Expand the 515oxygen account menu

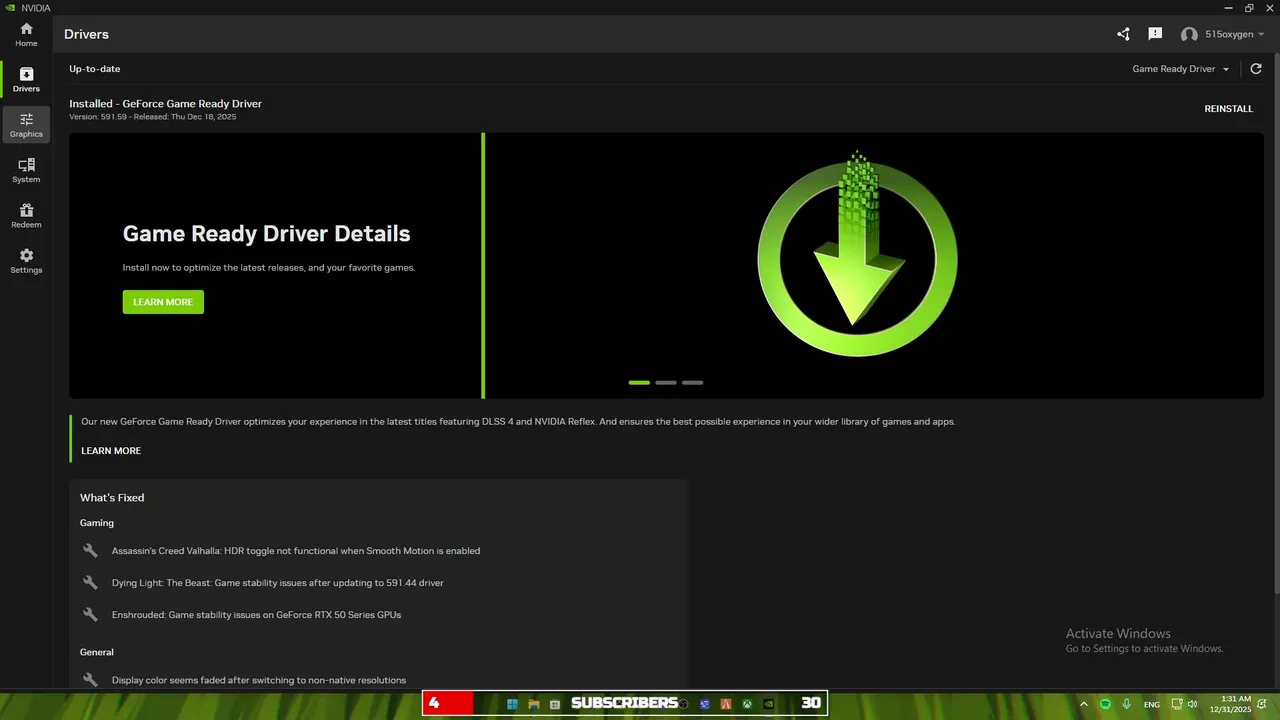coord(1234,34)
